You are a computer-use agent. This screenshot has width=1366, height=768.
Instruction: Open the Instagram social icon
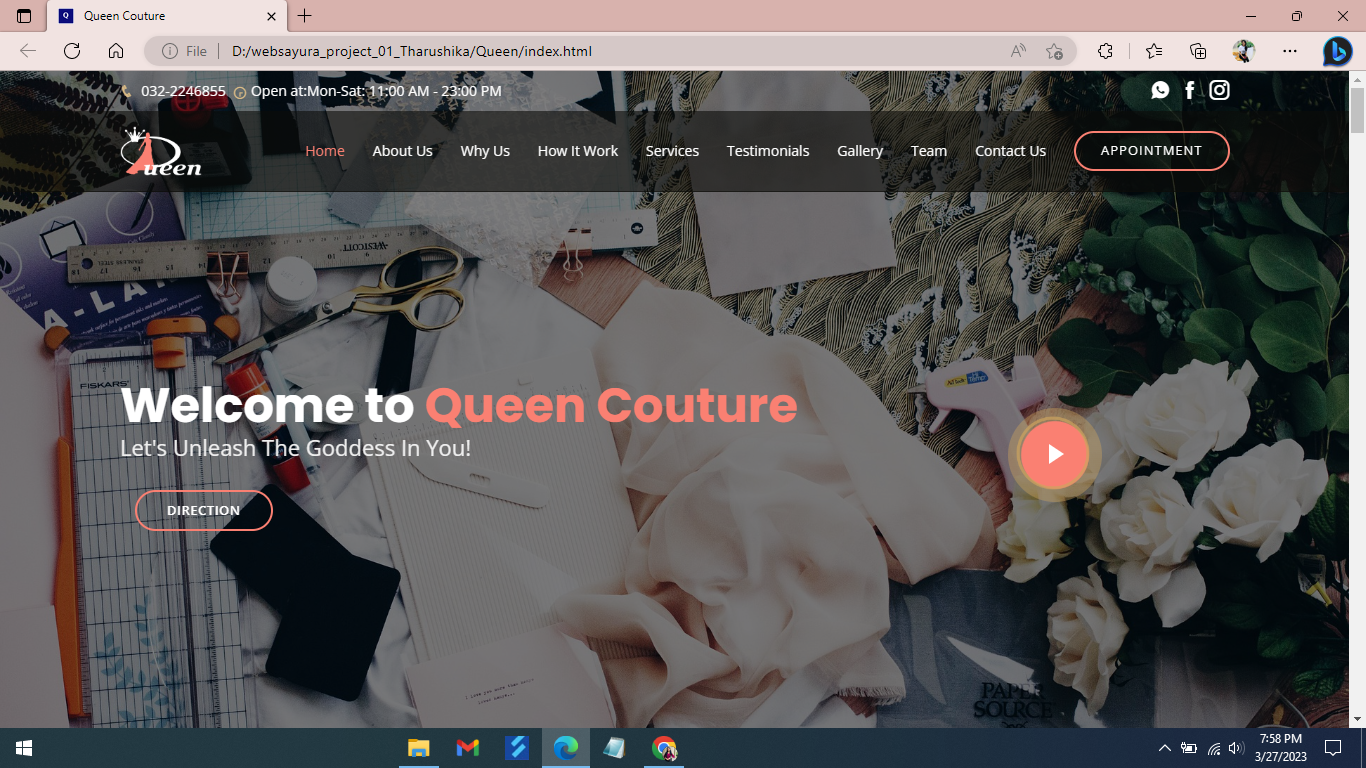tap(1219, 90)
